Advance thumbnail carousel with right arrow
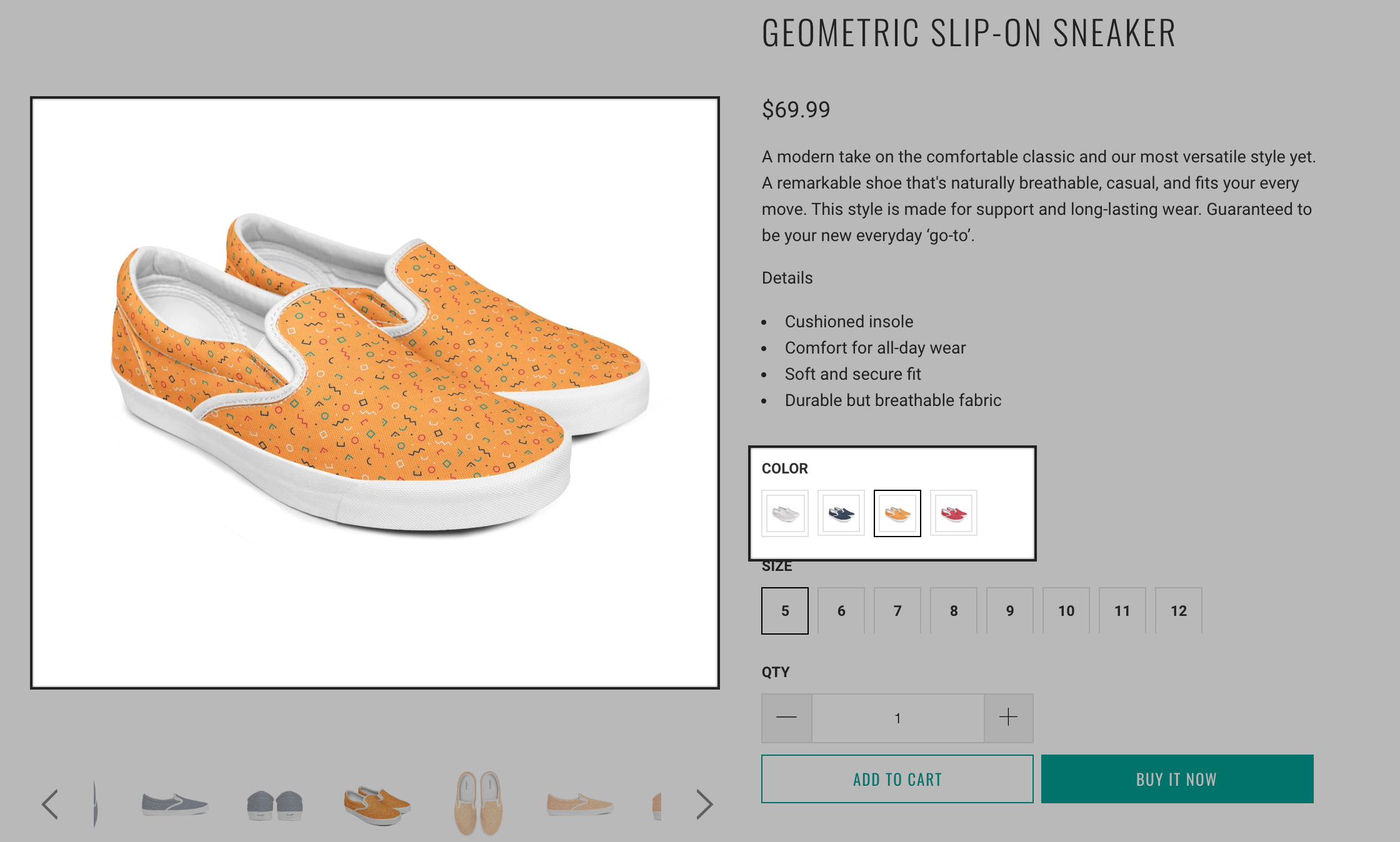Screen dimensions: 1400x842 704,804
